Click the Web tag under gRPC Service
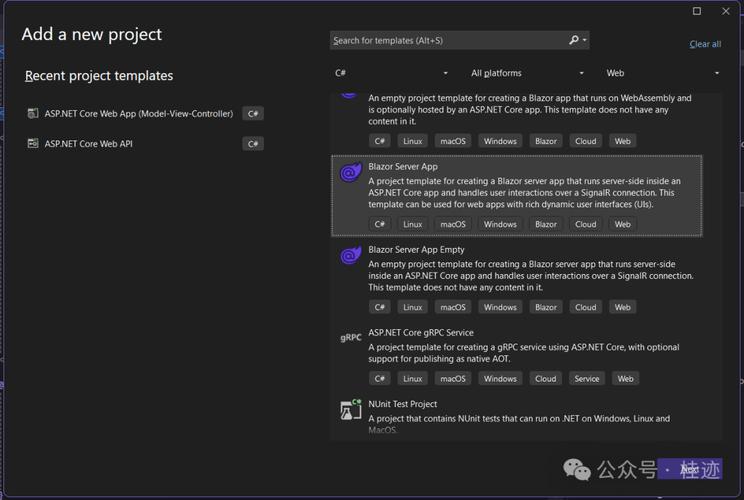744x500 pixels. (x=625, y=379)
